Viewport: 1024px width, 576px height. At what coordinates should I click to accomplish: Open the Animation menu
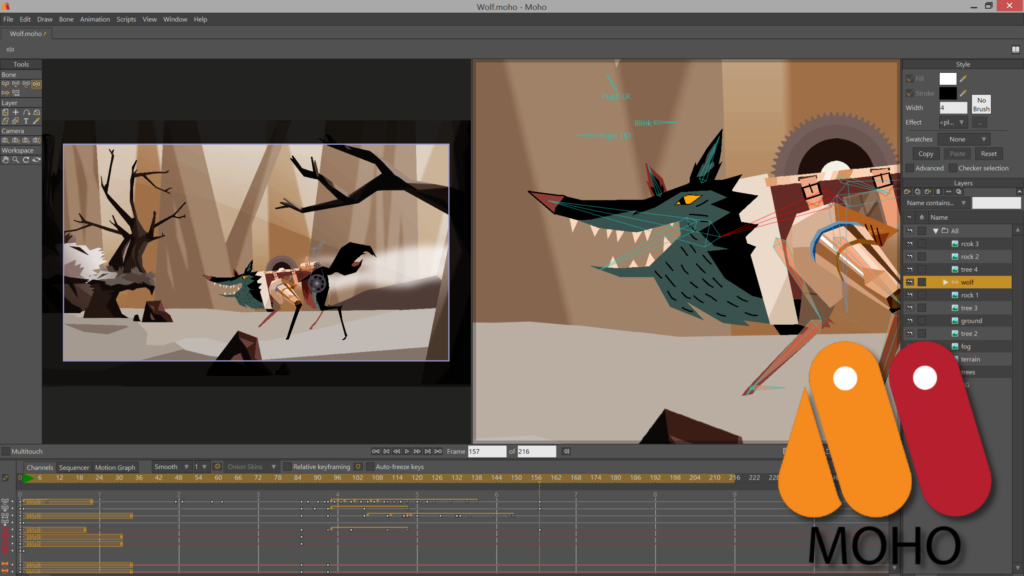[95, 20]
